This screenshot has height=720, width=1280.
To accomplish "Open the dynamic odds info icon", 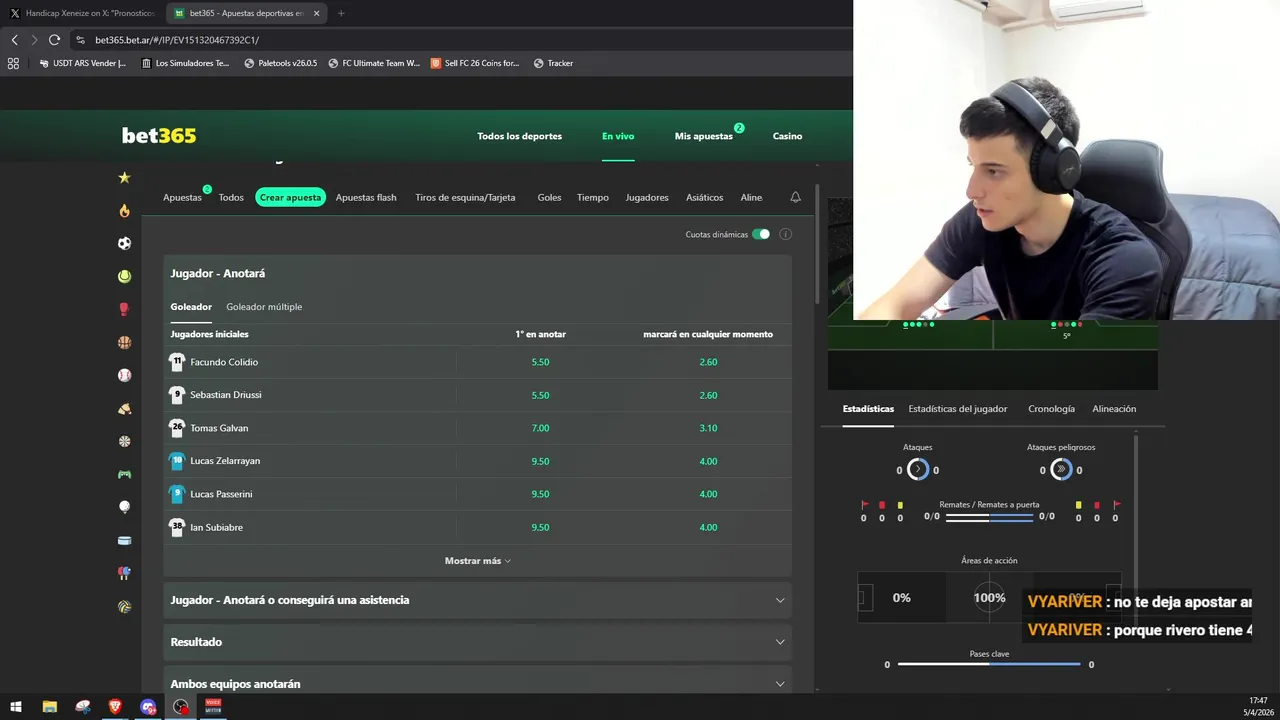I will click(x=785, y=234).
